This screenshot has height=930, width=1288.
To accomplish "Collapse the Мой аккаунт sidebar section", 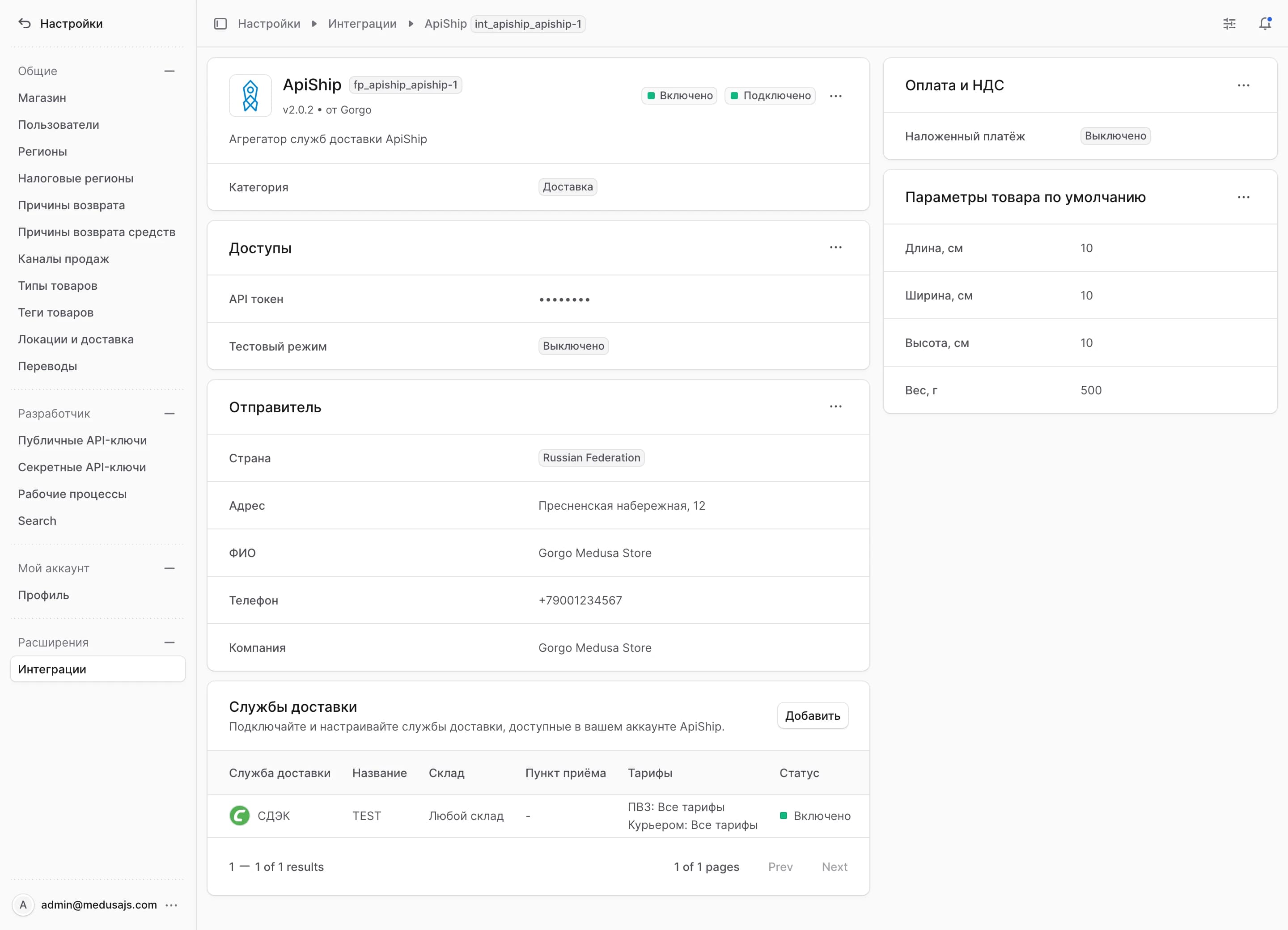I will (169, 568).
